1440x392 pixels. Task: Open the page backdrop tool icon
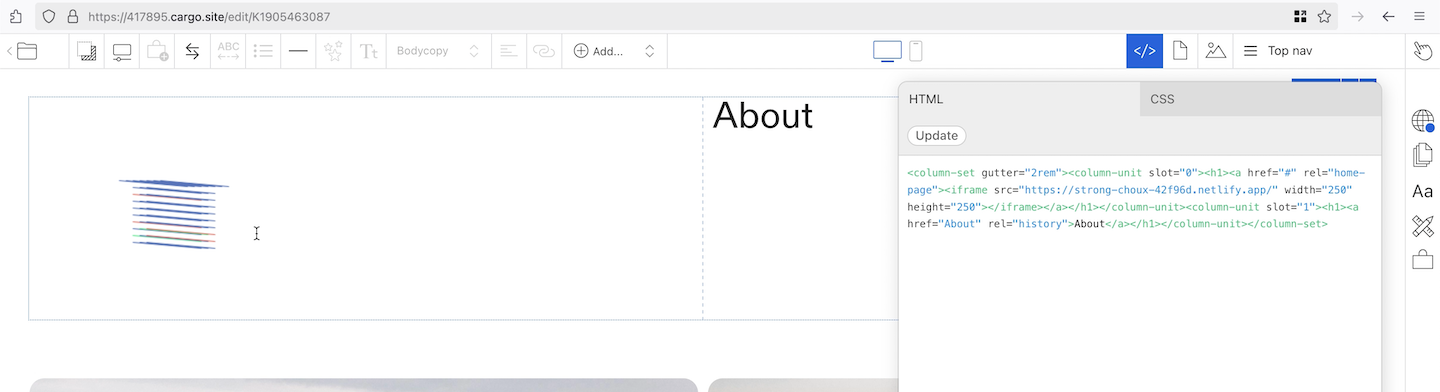[x=87, y=51]
